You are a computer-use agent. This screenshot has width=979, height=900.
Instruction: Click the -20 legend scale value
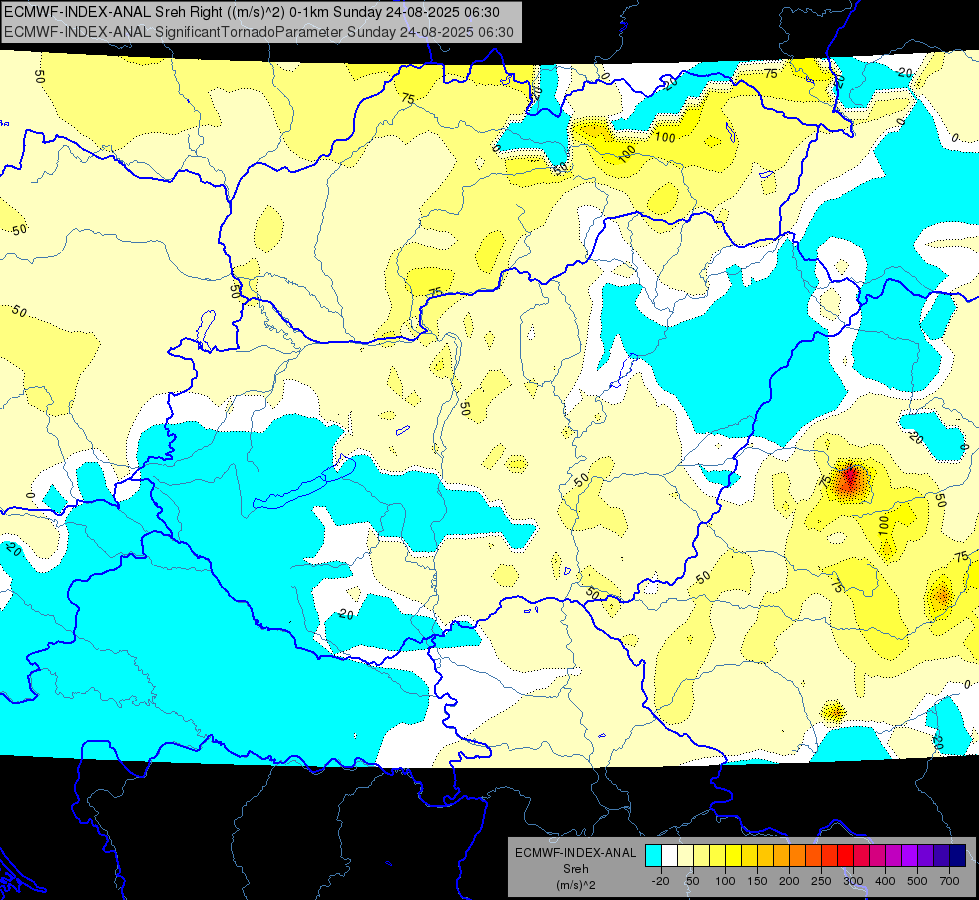point(661,881)
